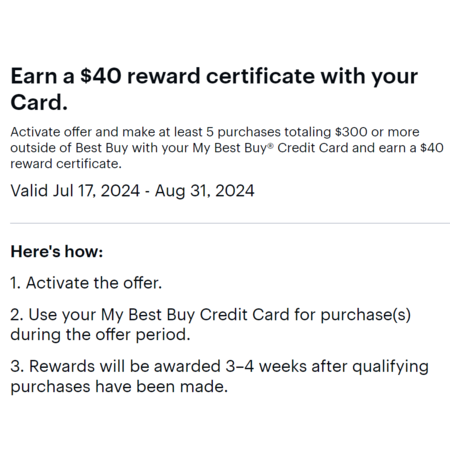The width and height of the screenshot is (450, 450).
Task: Click "reward certificate." ending the small paragraph
Action: click(x=66, y=164)
